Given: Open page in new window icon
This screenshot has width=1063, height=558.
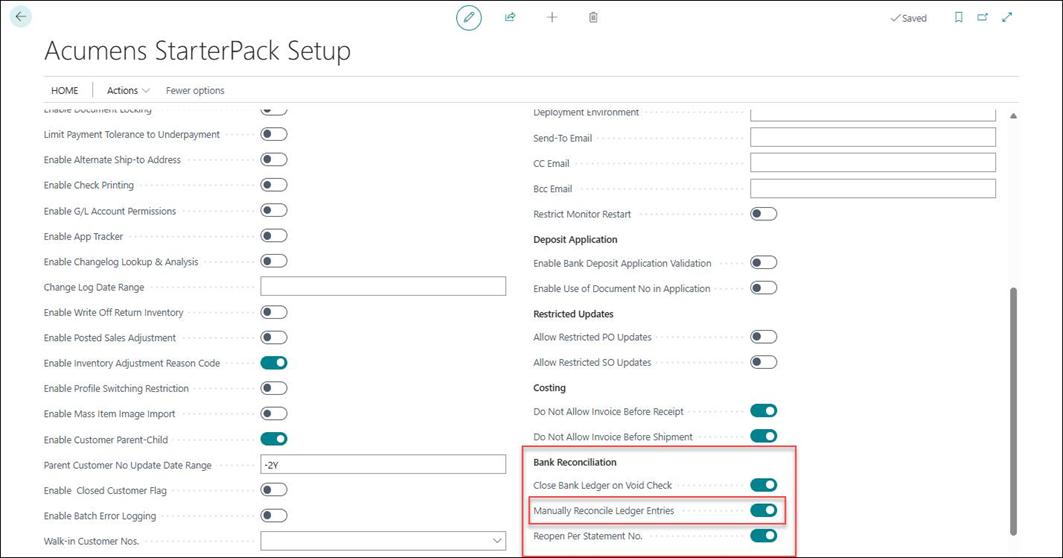Looking at the screenshot, I should [982, 18].
